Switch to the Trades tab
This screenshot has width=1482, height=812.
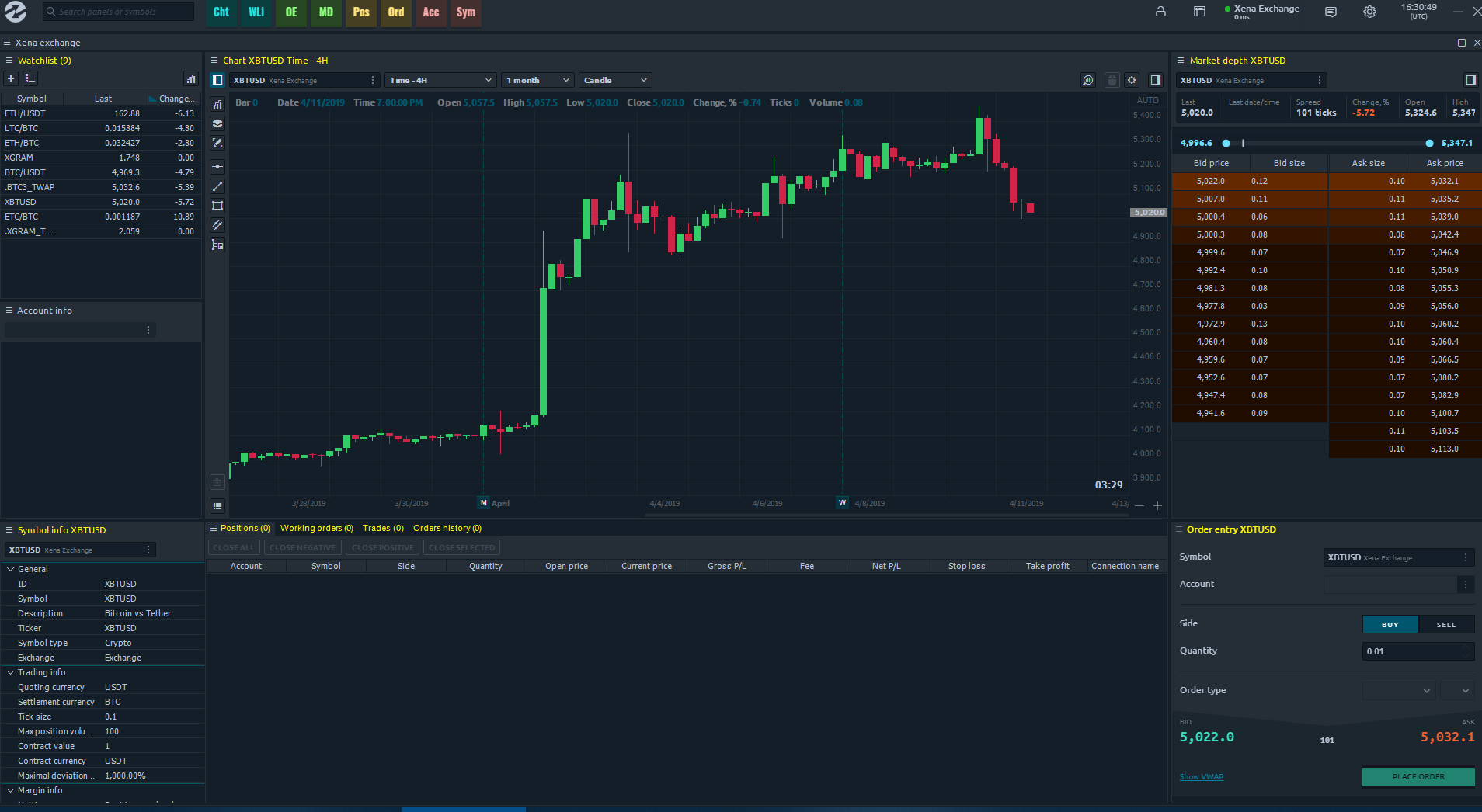coord(382,528)
